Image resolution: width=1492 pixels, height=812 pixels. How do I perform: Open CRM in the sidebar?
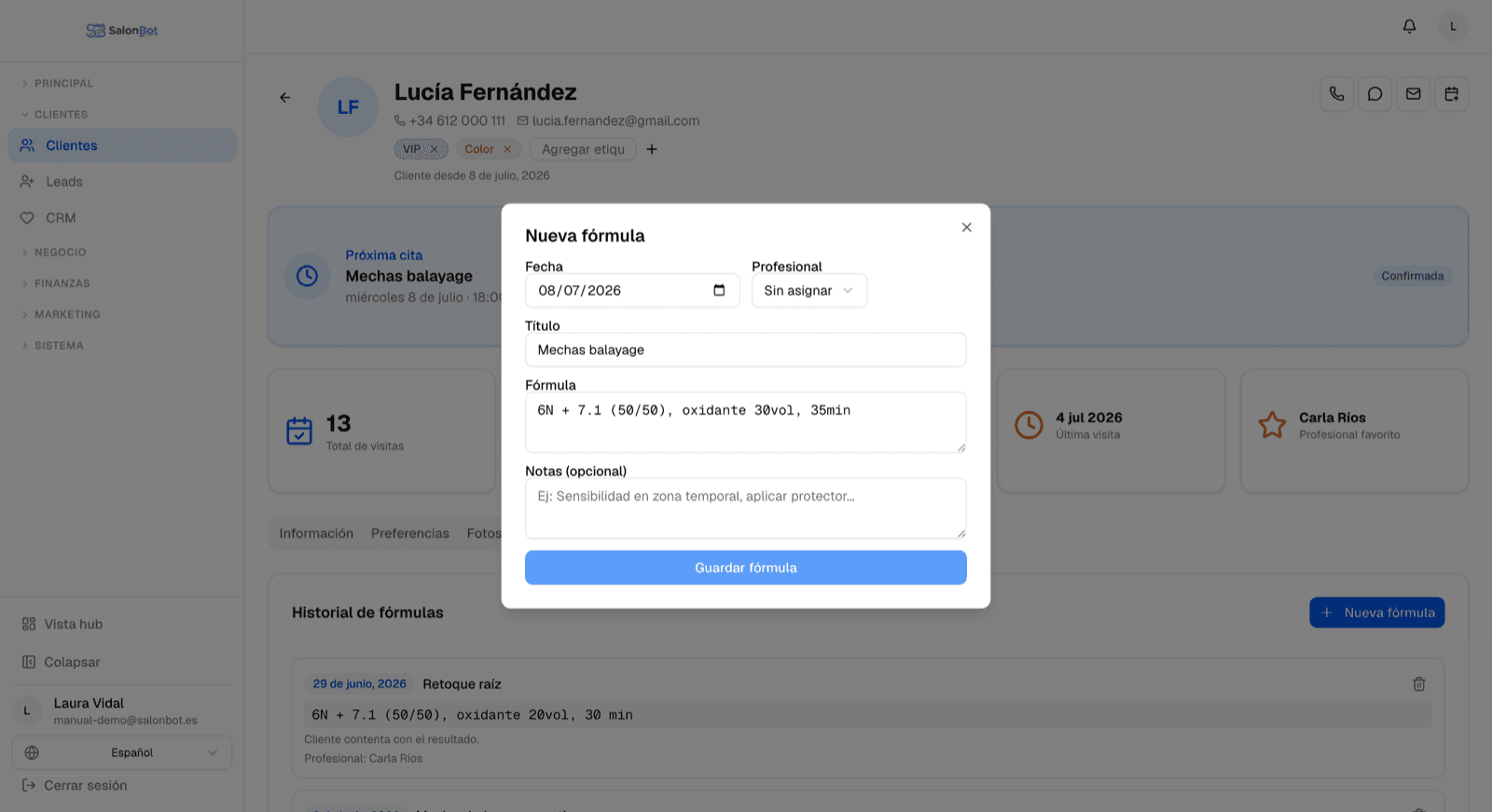click(x=122, y=218)
